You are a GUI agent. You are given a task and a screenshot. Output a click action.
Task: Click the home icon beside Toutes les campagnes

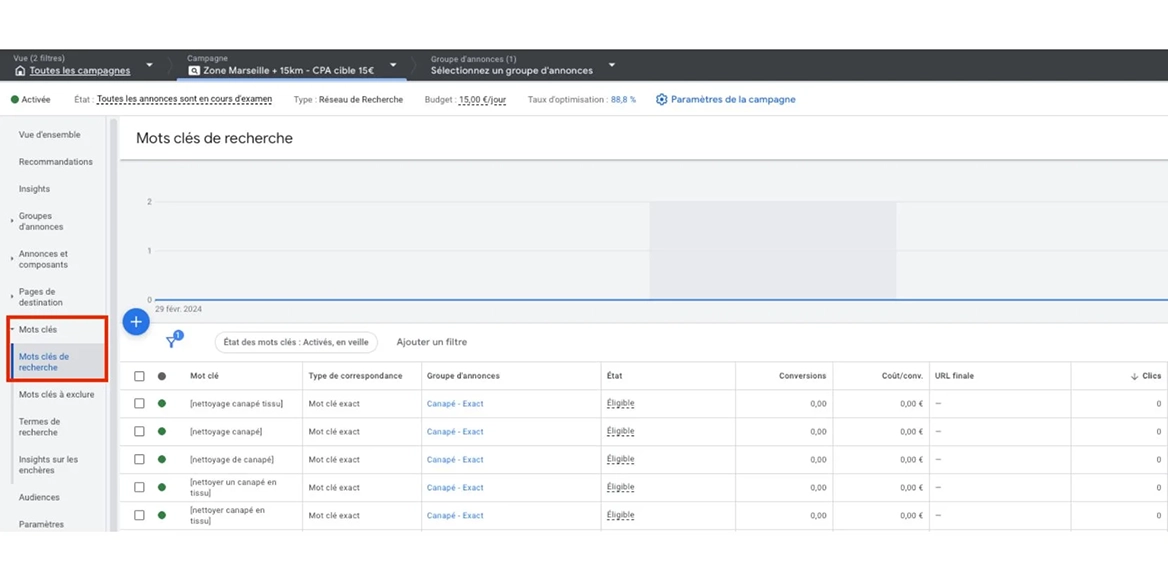[20, 71]
